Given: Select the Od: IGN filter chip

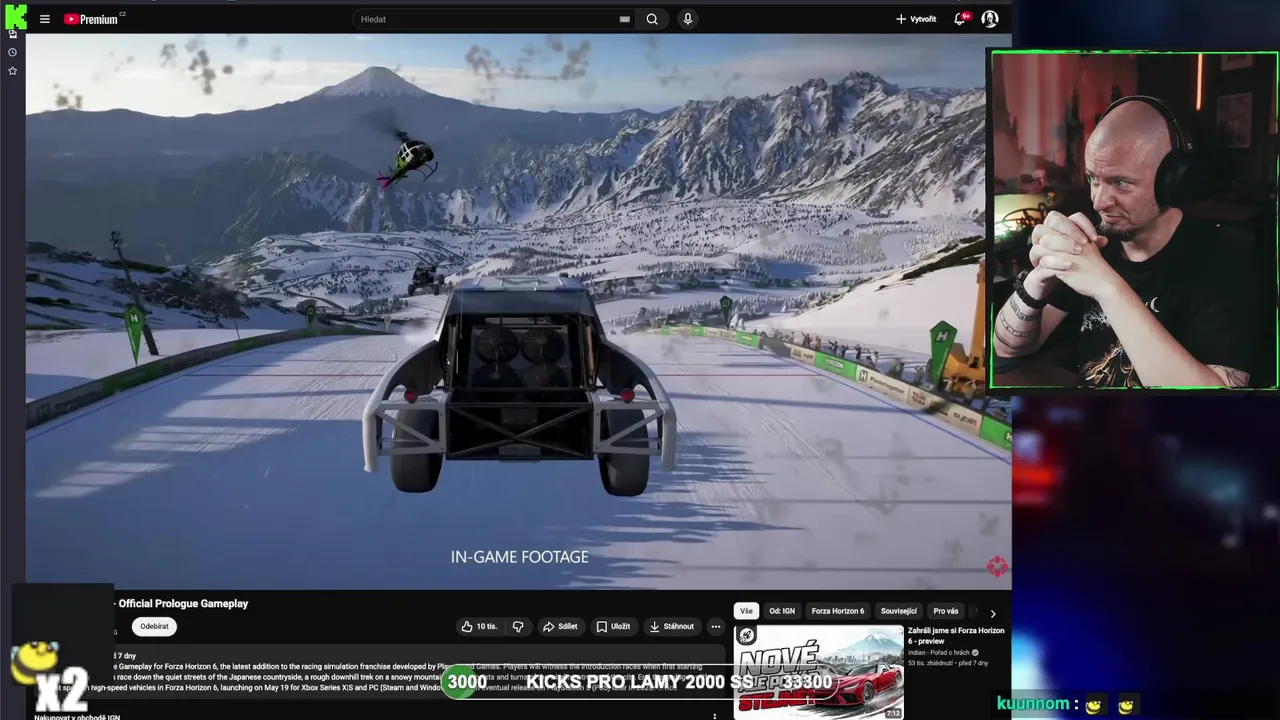Looking at the screenshot, I should coord(782,611).
